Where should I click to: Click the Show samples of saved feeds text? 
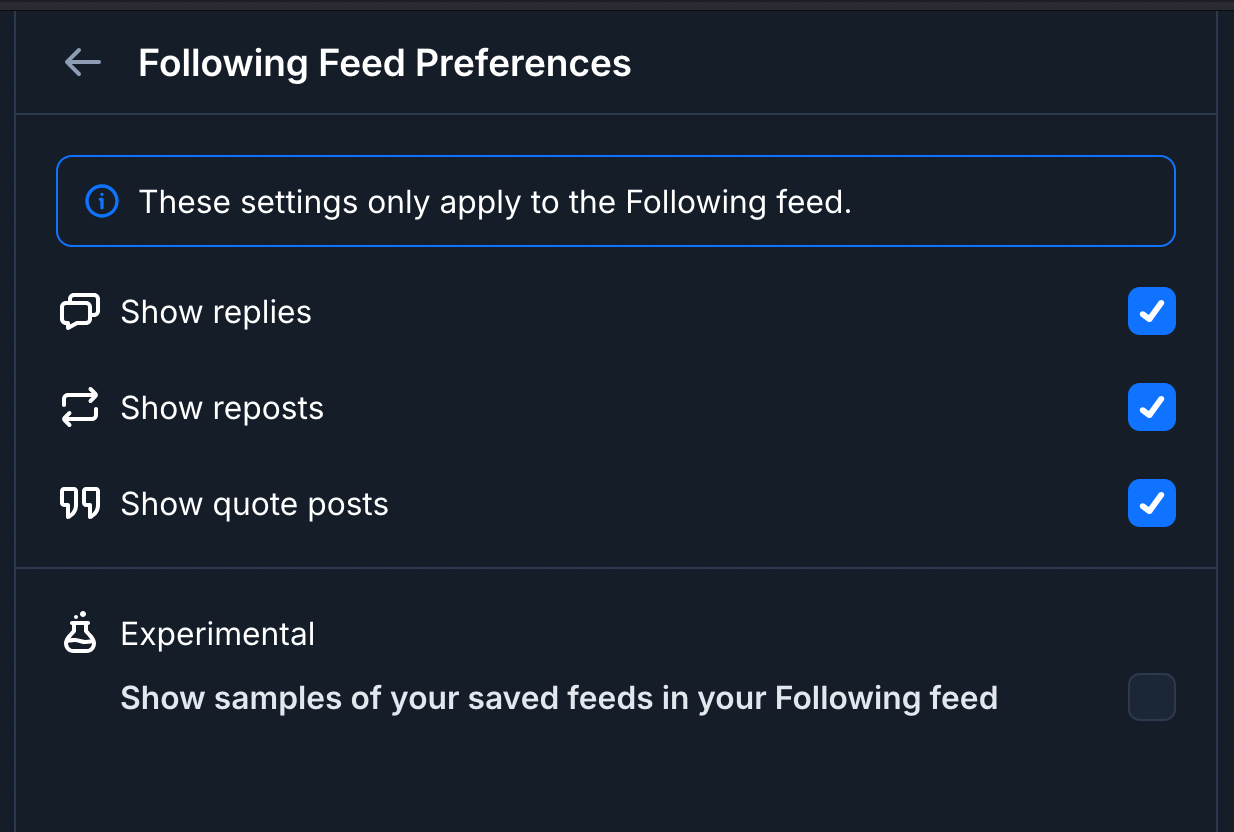click(x=559, y=697)
